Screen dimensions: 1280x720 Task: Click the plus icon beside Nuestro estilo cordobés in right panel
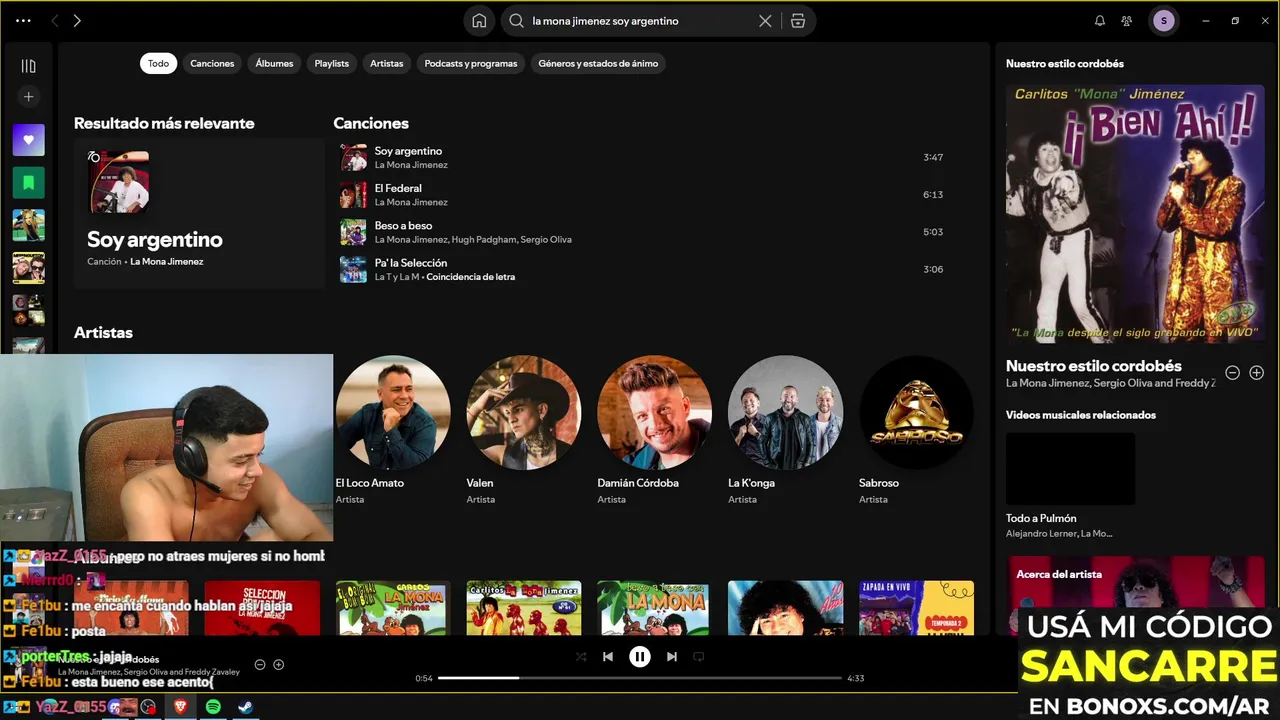click(1257, 372)
